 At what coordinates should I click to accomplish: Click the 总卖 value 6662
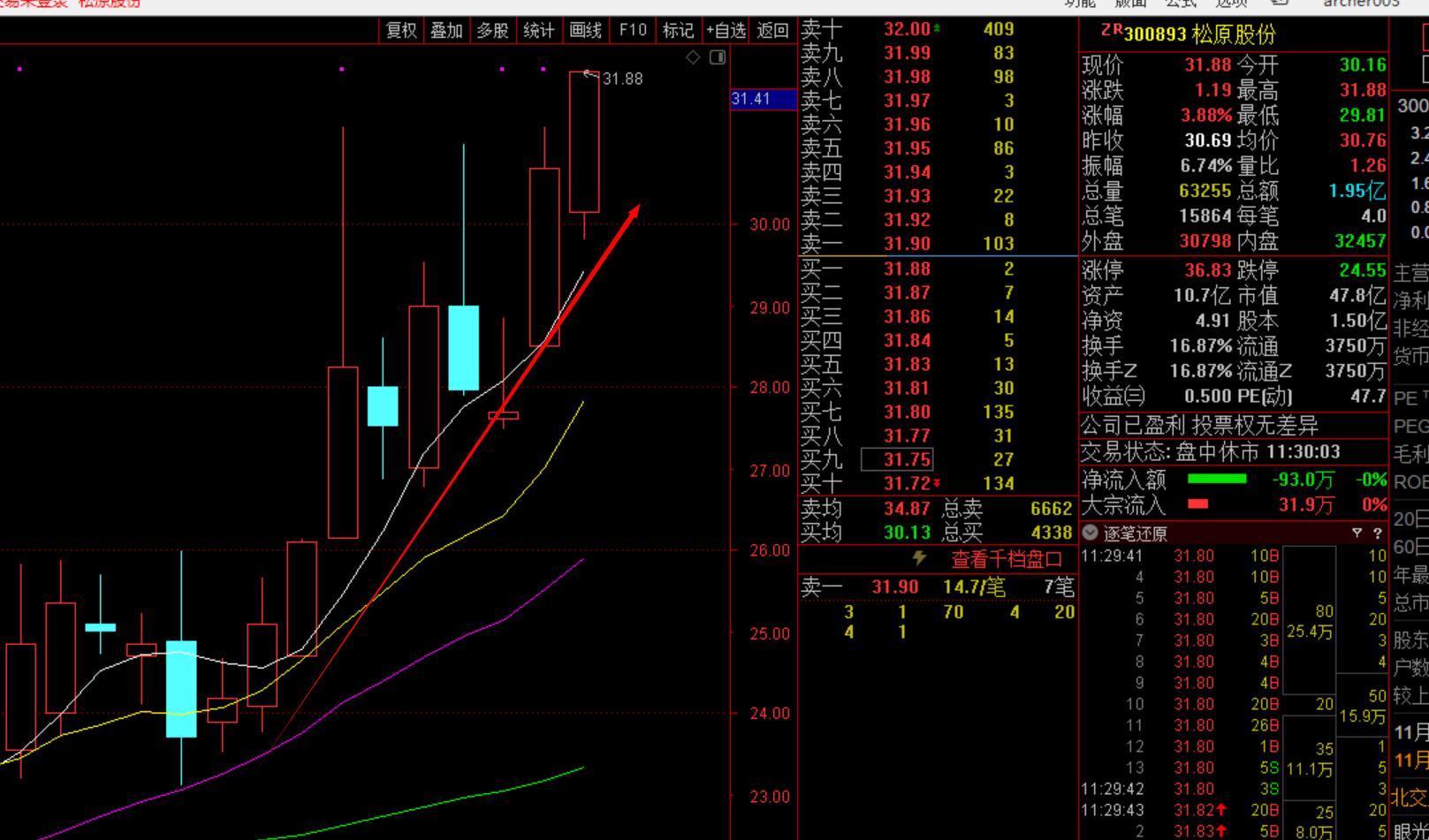(1051, 509)
